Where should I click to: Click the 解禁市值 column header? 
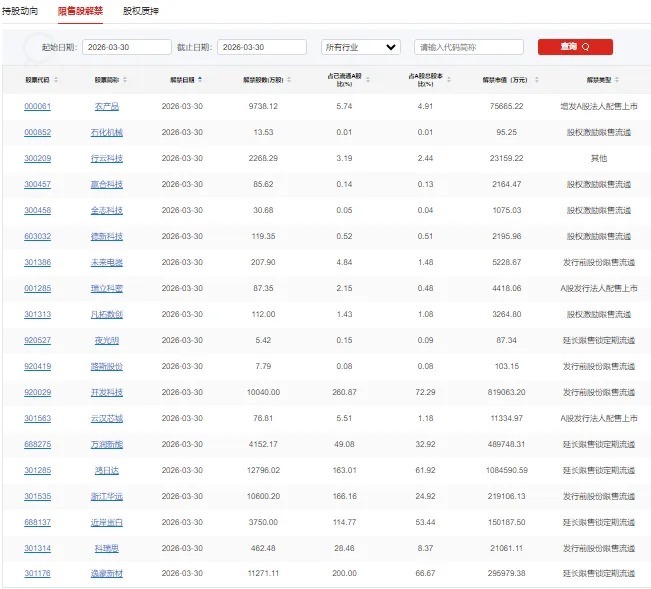[499, 79]
